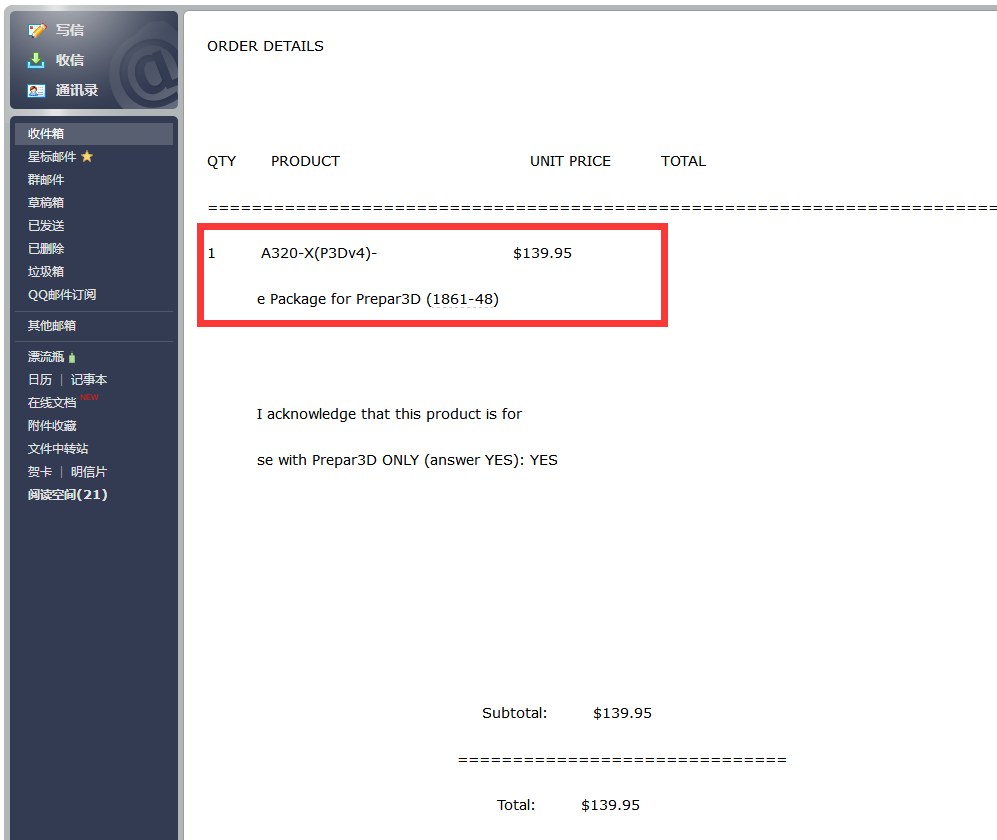Viewport: 997px width, 840px height.
Task: View the 已删除 deleted folder
Action: 46,249
